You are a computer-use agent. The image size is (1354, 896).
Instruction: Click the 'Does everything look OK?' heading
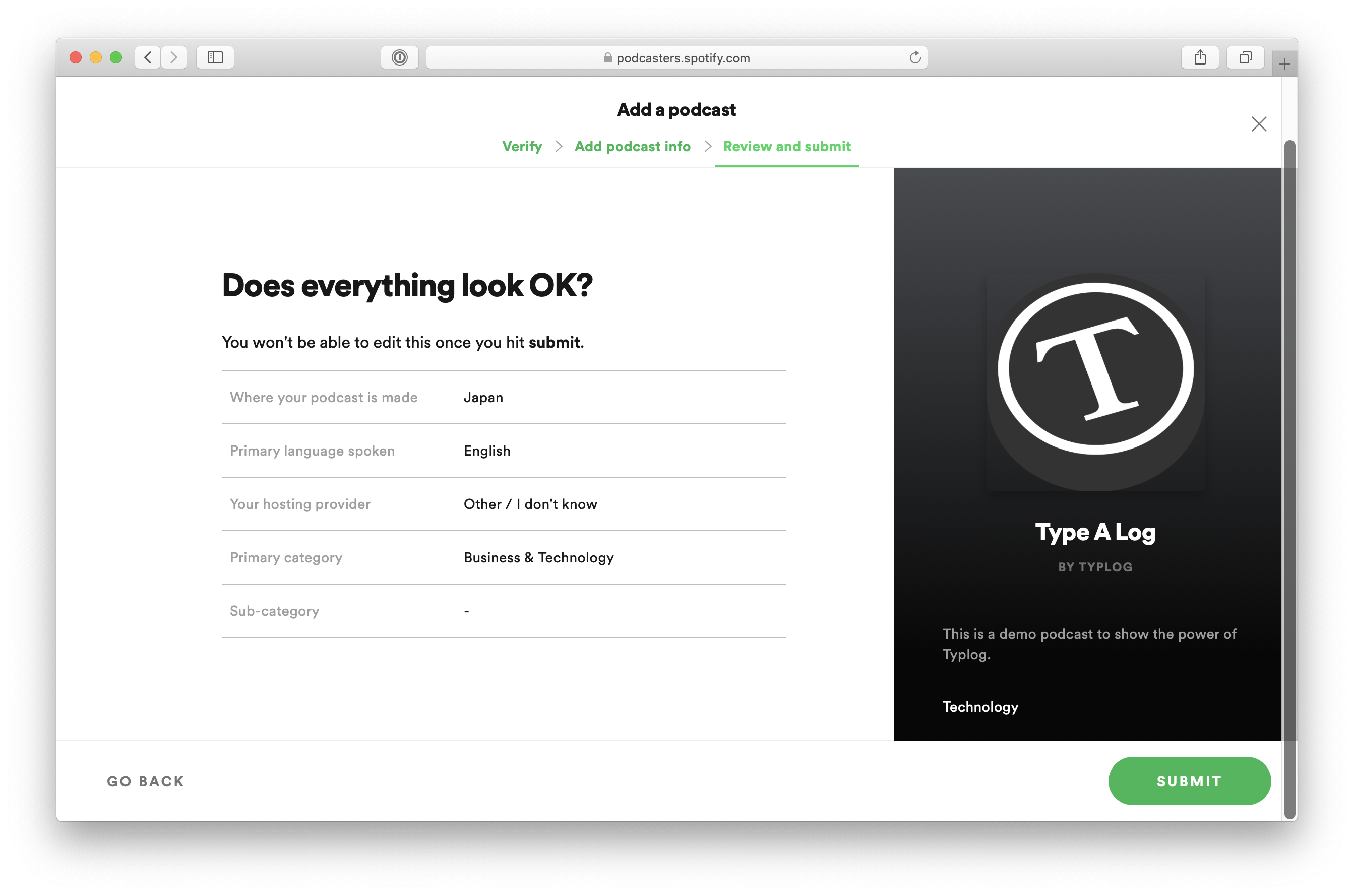point(407,285)
